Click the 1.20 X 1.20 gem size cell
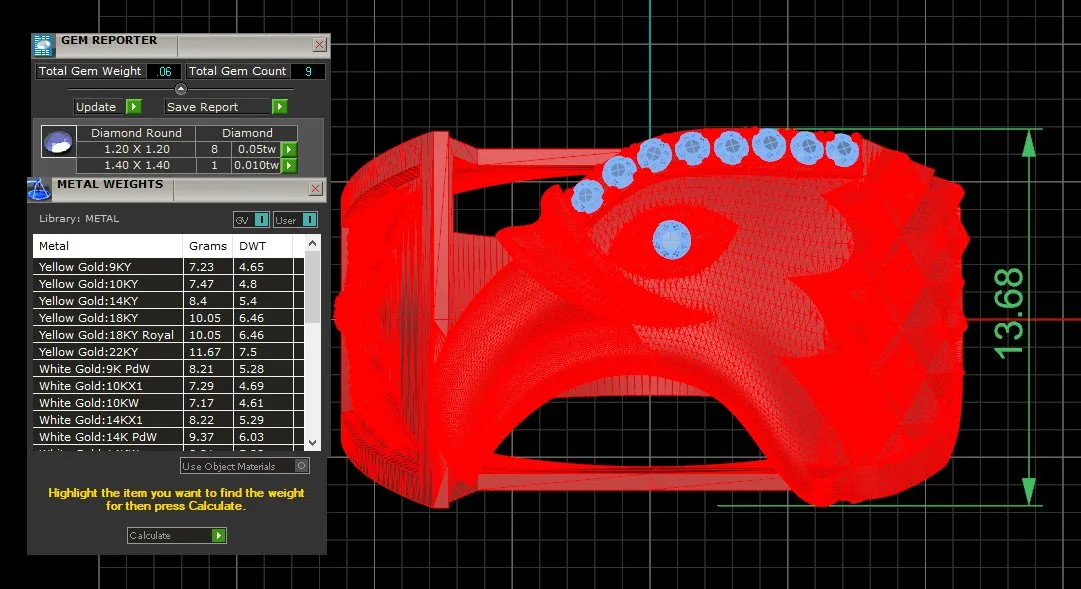 (137, 149)
